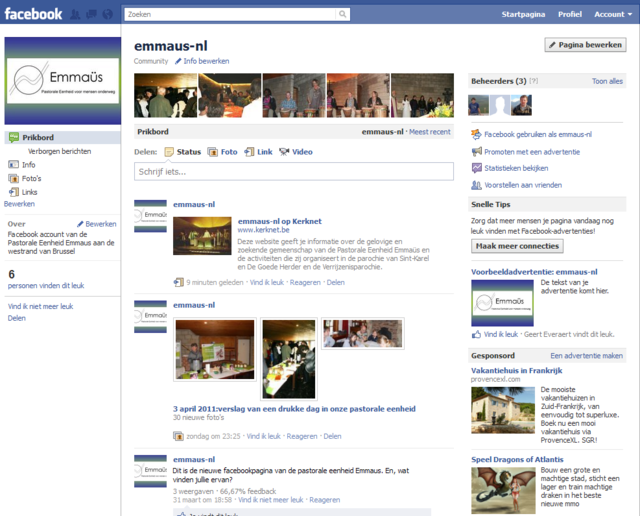Click icon beside Facebook gebruiken als emmaus-nl
Image resolution: width=640 pixels, height=516 pixels.
click(x=476, y=134)
